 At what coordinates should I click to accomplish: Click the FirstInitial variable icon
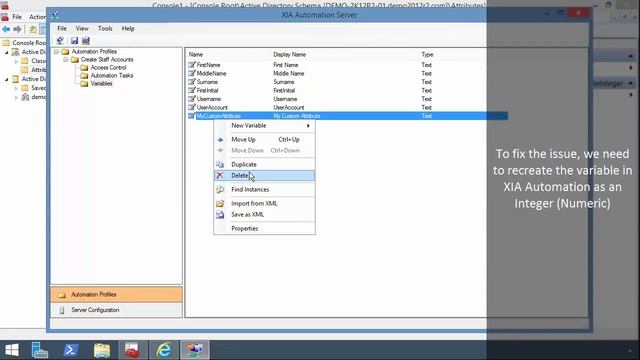(191, 91)
